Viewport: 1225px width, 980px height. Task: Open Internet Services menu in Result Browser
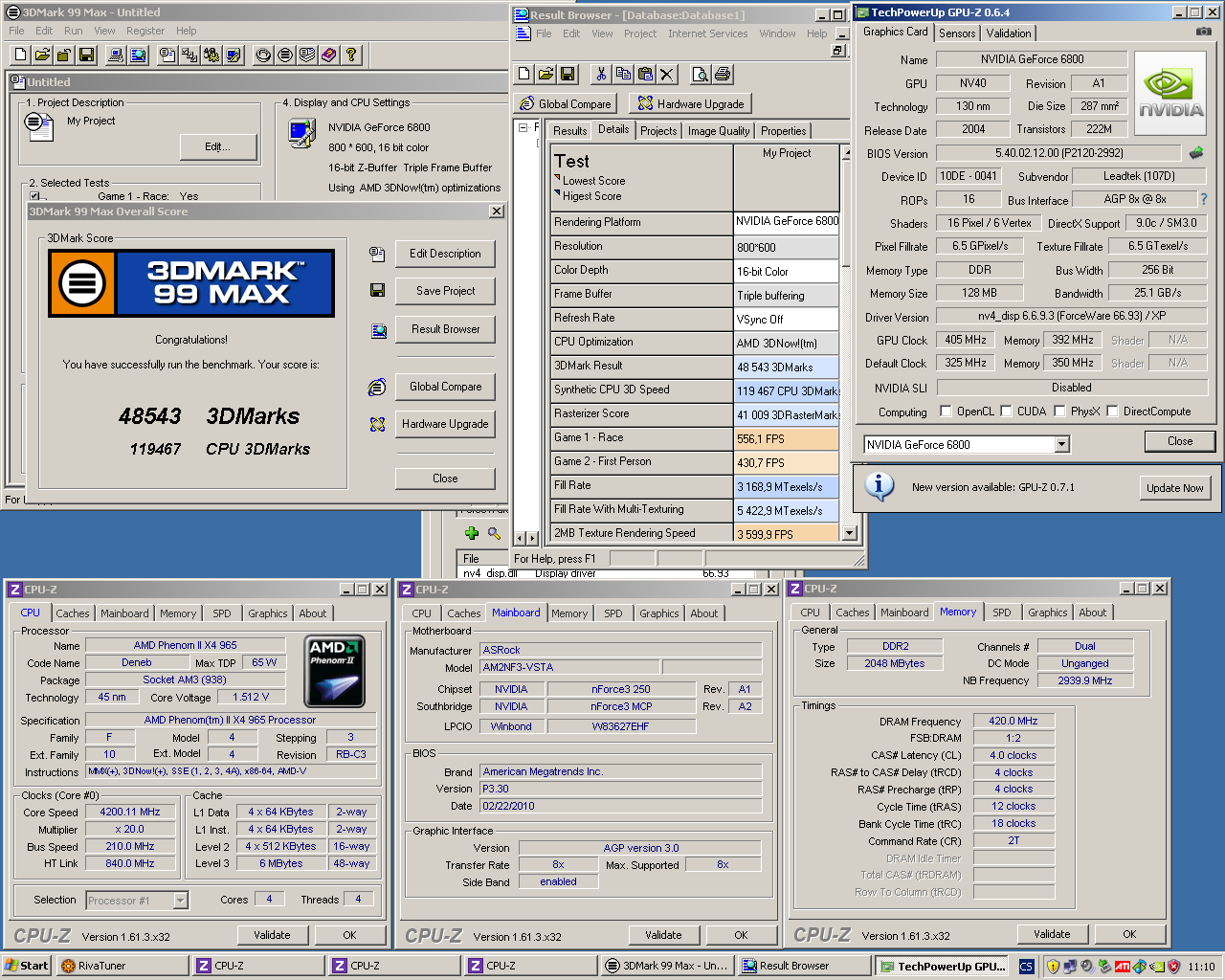click(707, 33)
